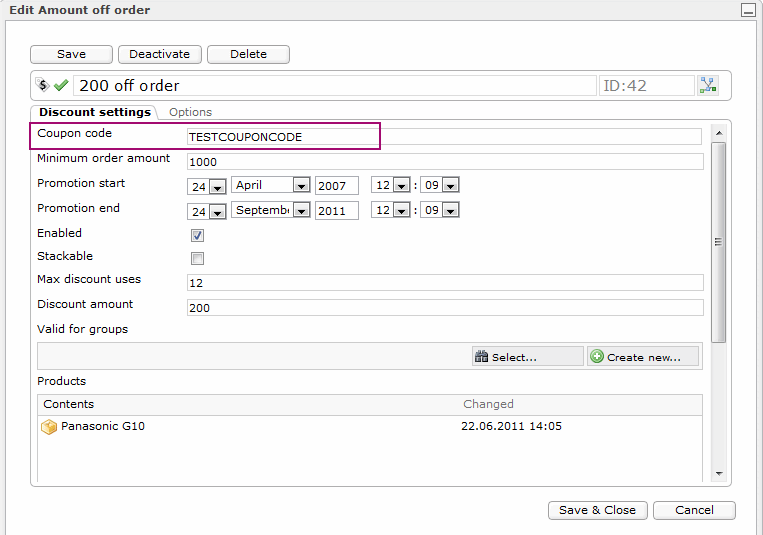
Task: Click the green checkmark active status icon
Action: [61, 86]
